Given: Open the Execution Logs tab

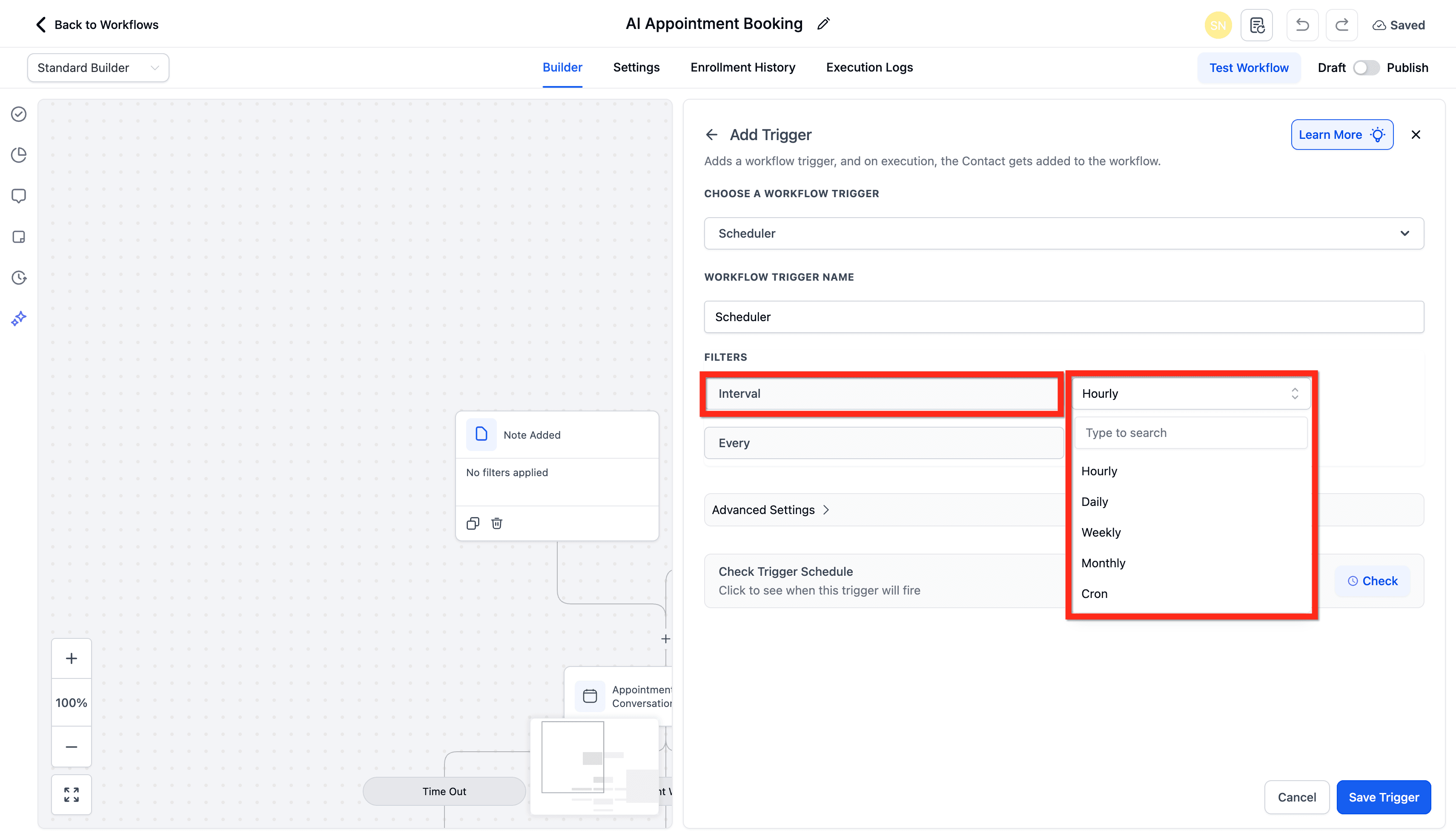Looking at the screenshot, I should click(x=869, y=67).
